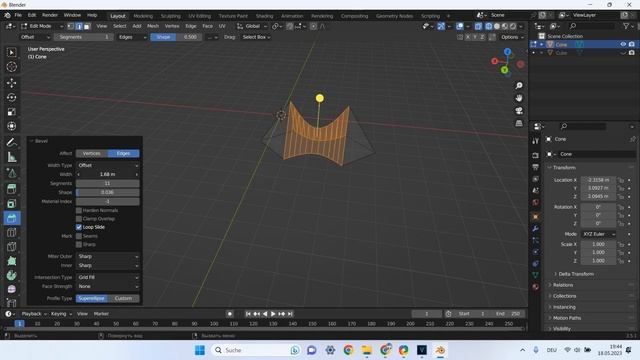Select the Spin tool
Image resolution: width=640 pixels, height=360 pixels.
[x=11, y=276]
